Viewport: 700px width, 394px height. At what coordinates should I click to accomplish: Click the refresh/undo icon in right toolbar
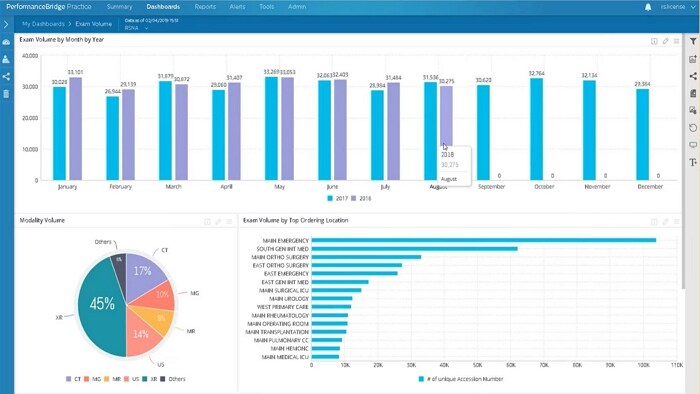[x=693, y=128]
